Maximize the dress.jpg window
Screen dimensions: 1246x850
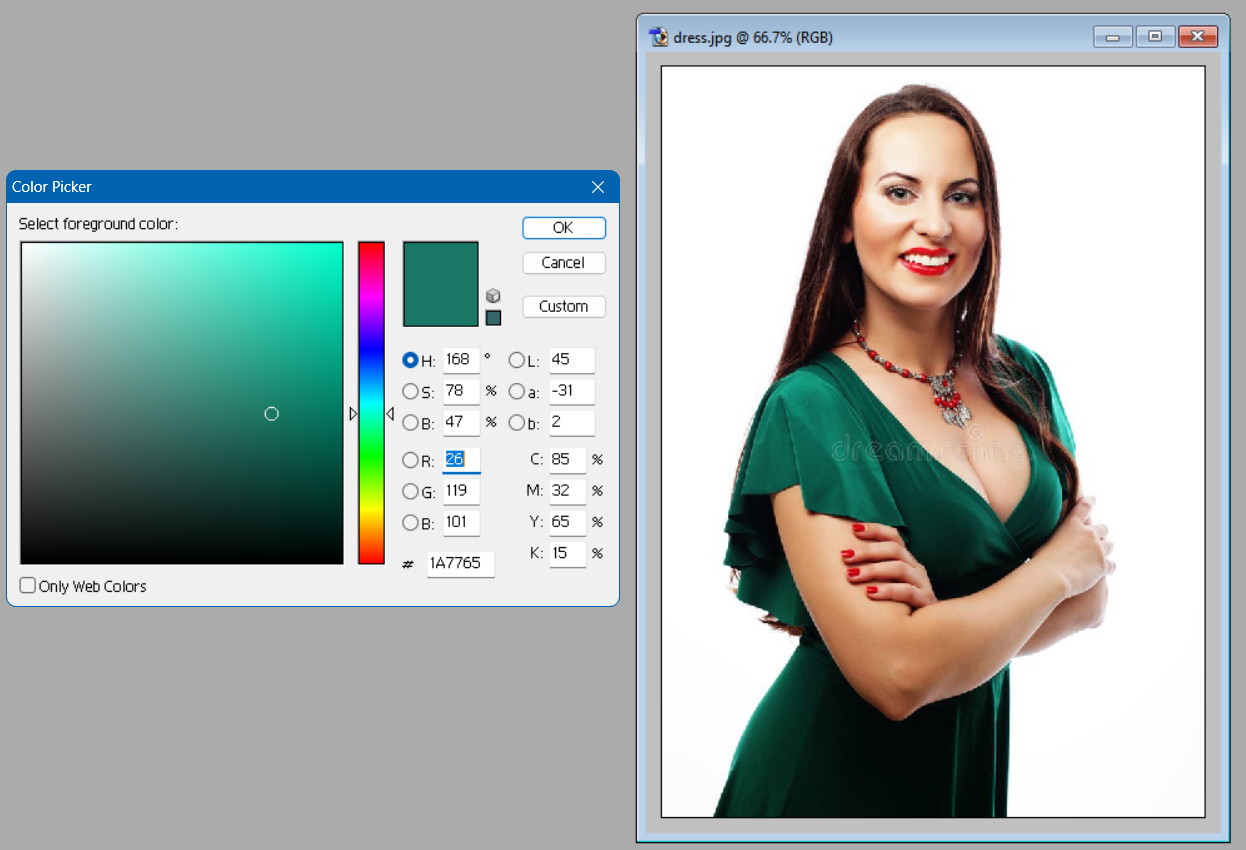1155,37
